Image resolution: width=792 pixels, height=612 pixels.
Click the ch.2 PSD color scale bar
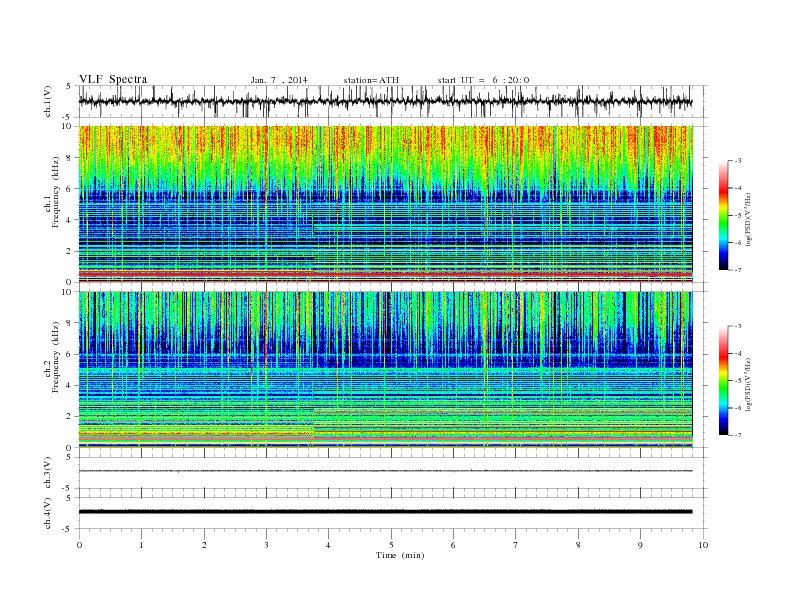click(x=724, y=381)
